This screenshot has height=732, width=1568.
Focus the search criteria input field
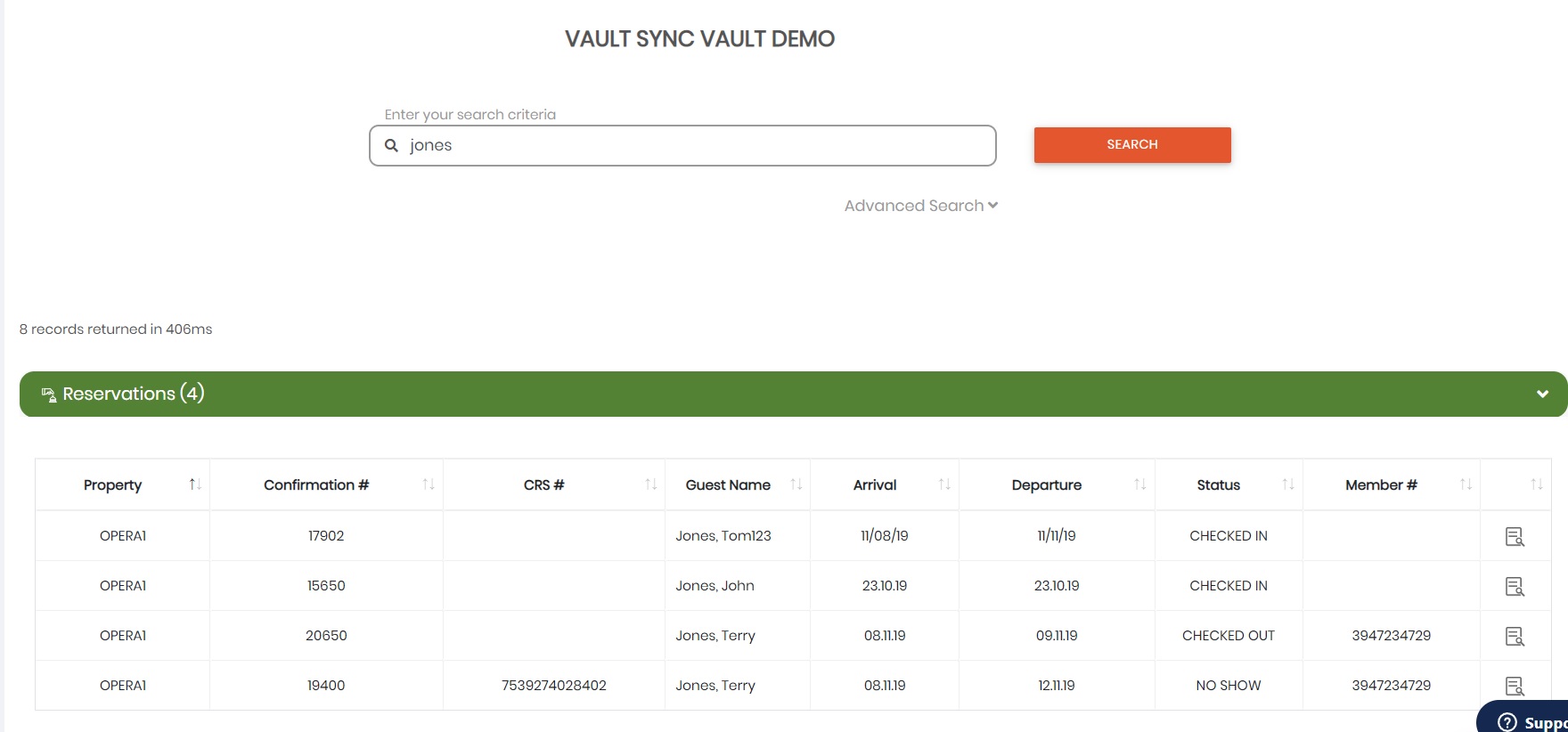click(x=682, y=145)
